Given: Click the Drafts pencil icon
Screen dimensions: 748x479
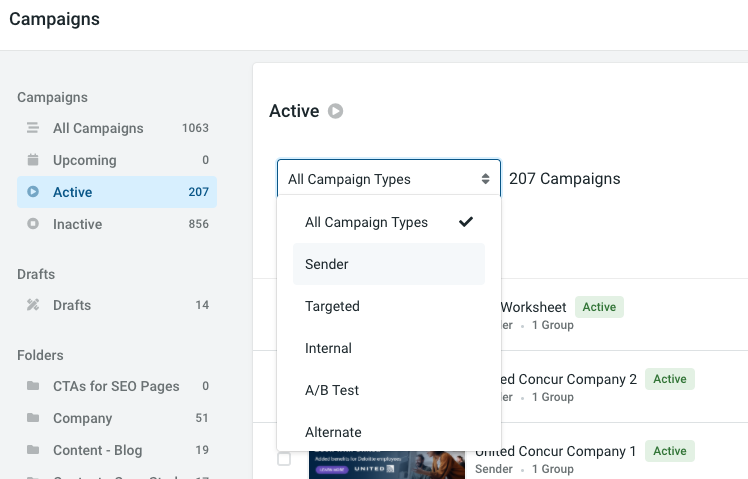Looking at the screenshot, I should point(32,305).
